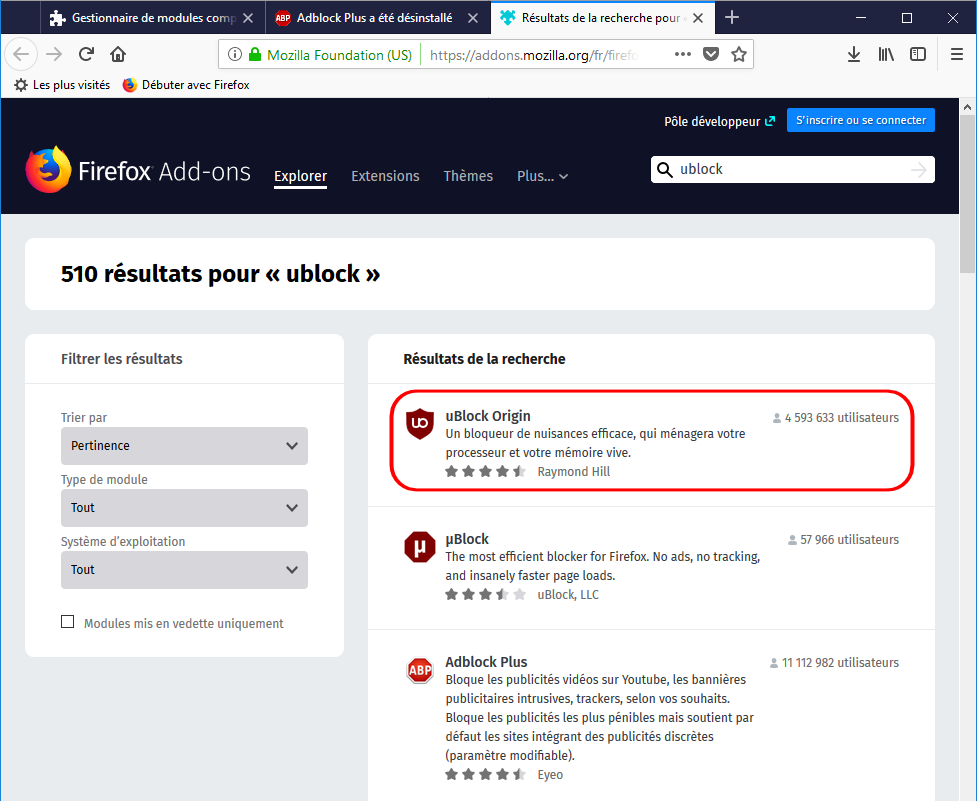This screenshot has height=801, width=977.
Task: Open the Downloads panel
Action: point(854,54)
